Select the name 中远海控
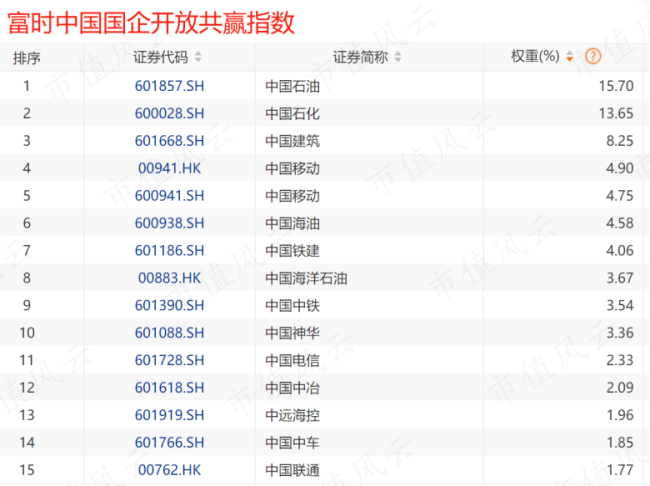650x486 pixels. (293, 415)
